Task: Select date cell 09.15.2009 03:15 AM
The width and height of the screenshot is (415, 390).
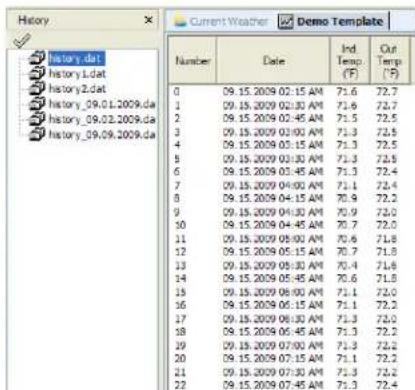Action: click(x=273, y=145)
